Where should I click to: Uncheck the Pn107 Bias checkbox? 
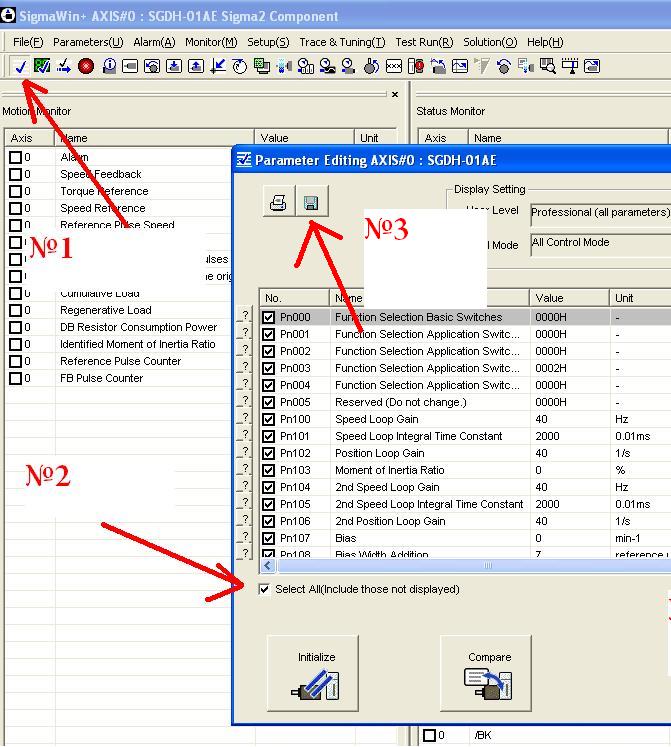pos(269,538)
